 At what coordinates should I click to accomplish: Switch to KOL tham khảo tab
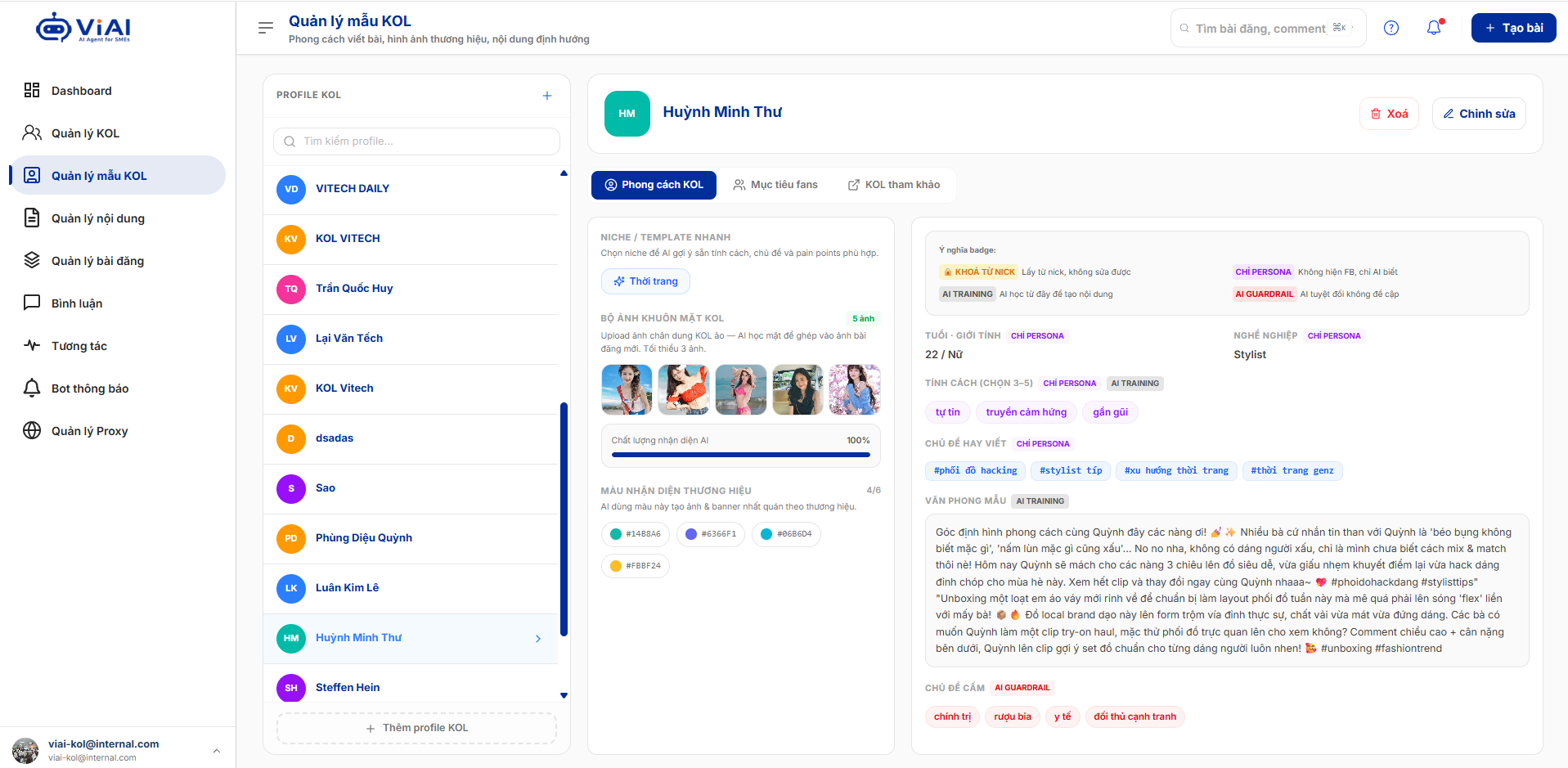click(893, 185)
